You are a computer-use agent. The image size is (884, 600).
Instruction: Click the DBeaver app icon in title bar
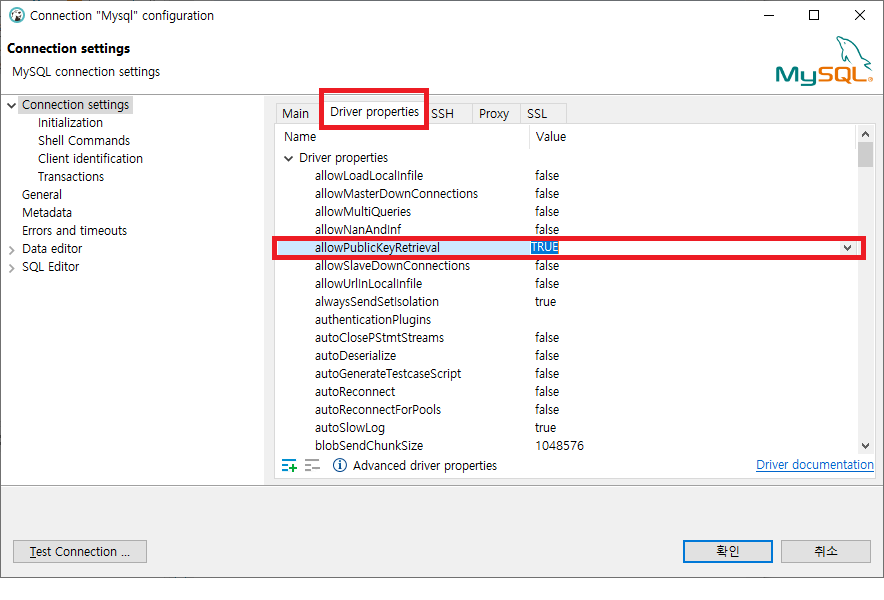click(17, 15)
